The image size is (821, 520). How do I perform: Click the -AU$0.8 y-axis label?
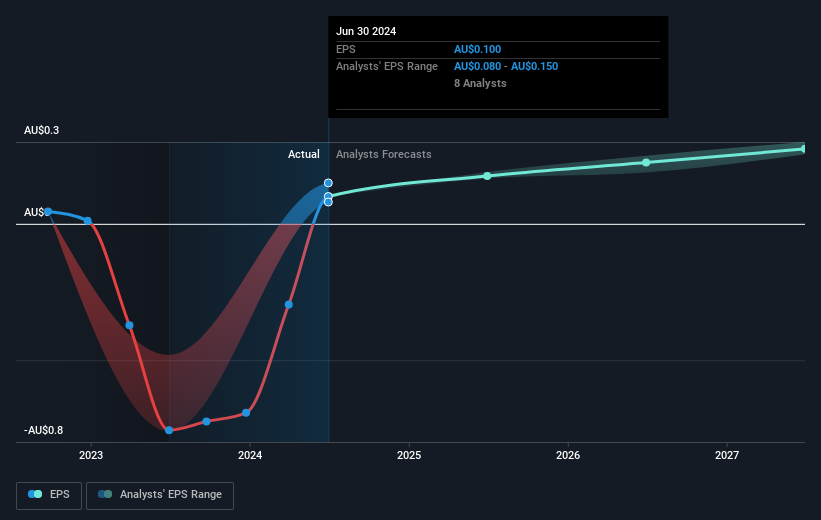click(x=43, y=430)
